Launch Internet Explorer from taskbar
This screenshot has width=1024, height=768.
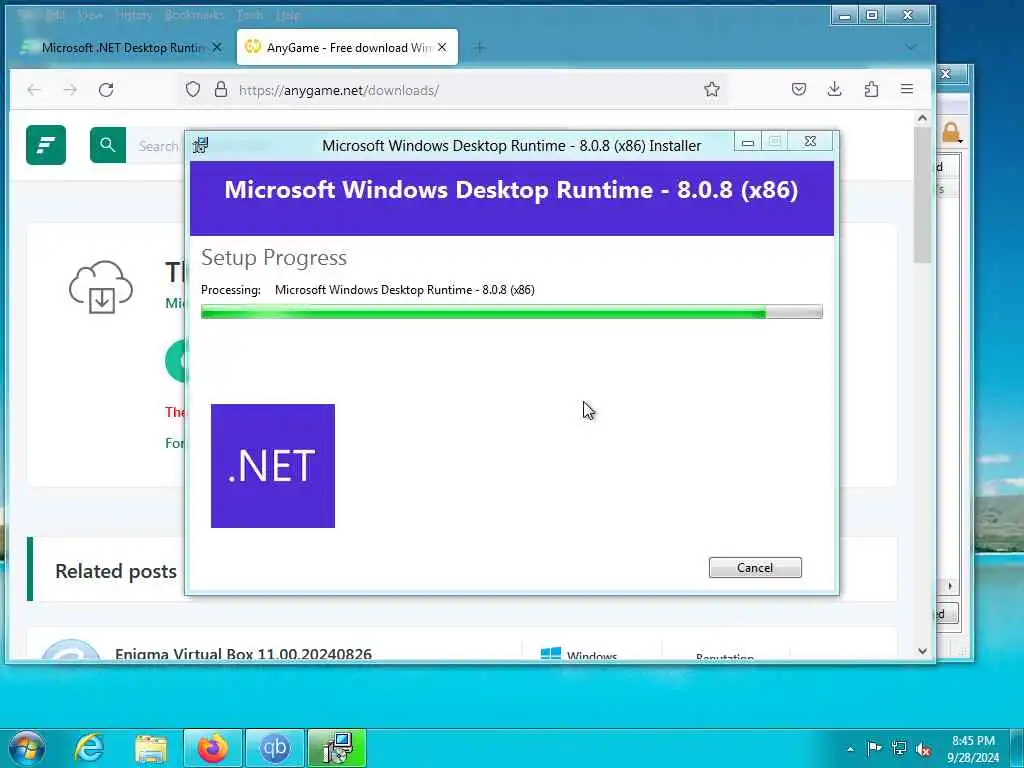click(x=89, y=748)
